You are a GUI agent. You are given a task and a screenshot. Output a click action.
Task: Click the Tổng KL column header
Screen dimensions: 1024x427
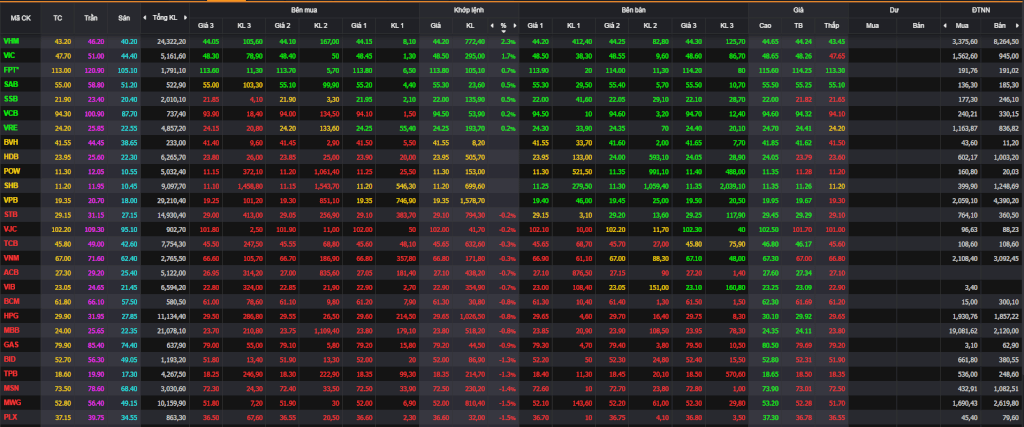[x=165, y=18]
